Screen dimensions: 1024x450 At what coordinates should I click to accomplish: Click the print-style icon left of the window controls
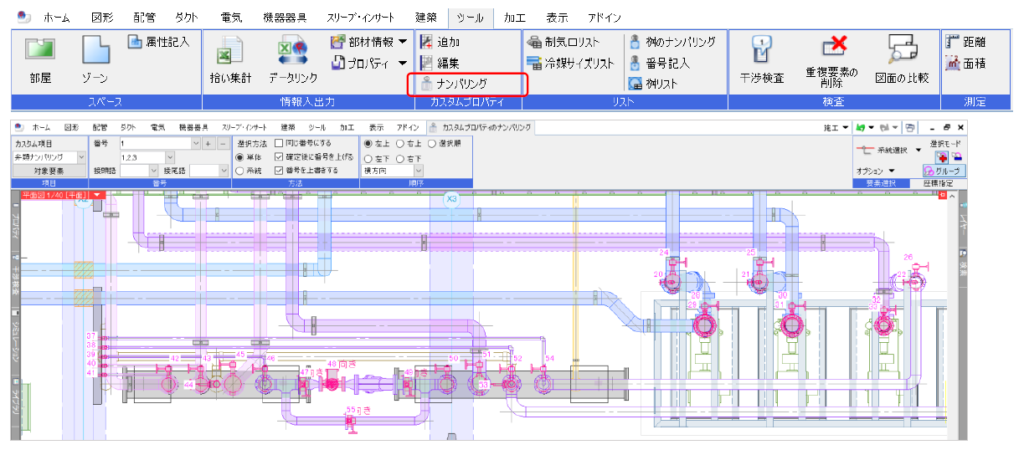[x=911, y=127]
